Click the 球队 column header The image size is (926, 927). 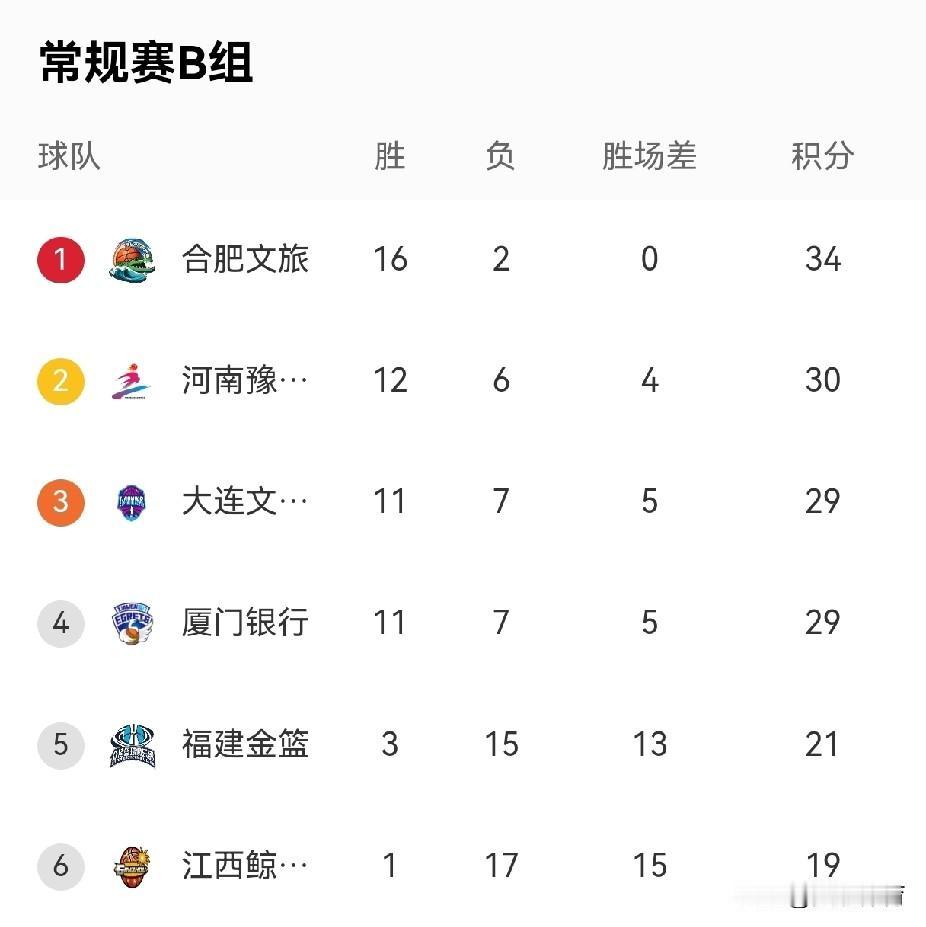tap(70, 156)
